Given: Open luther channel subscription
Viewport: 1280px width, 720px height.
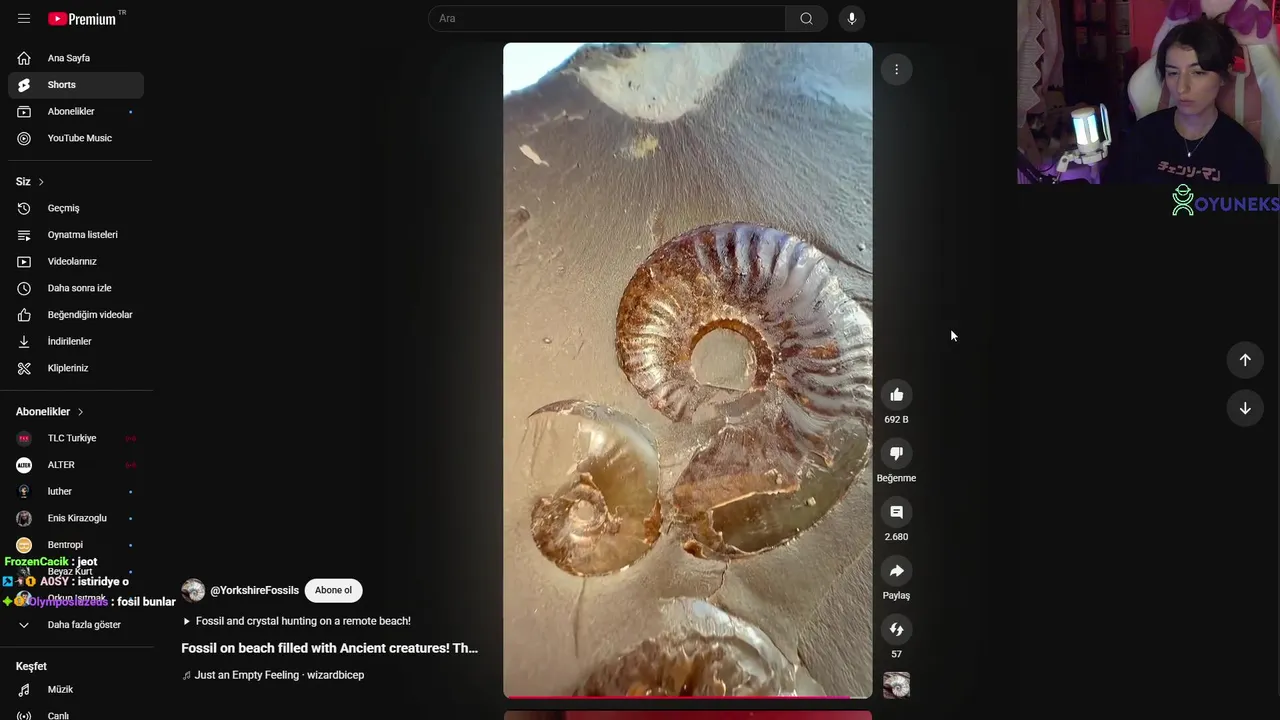Looking at the screenshot, I should tap(76, 491).
